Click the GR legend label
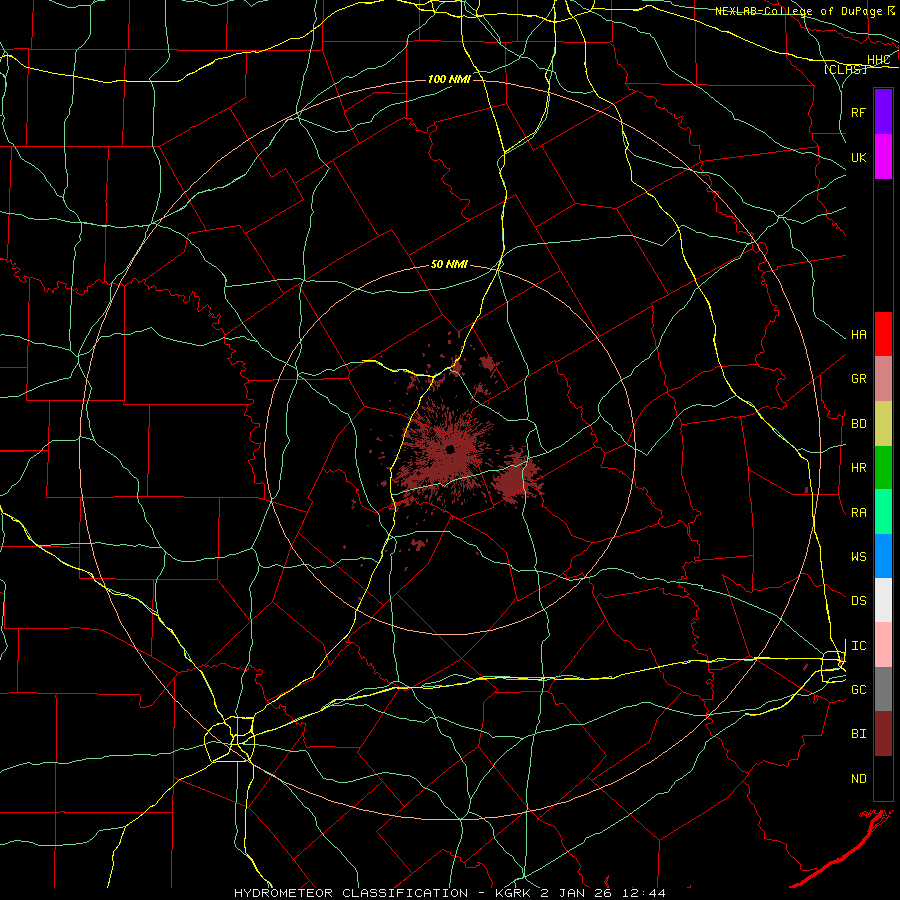This screenshot has height=900, width=900. pyautogui.click(x=859, y=379)
